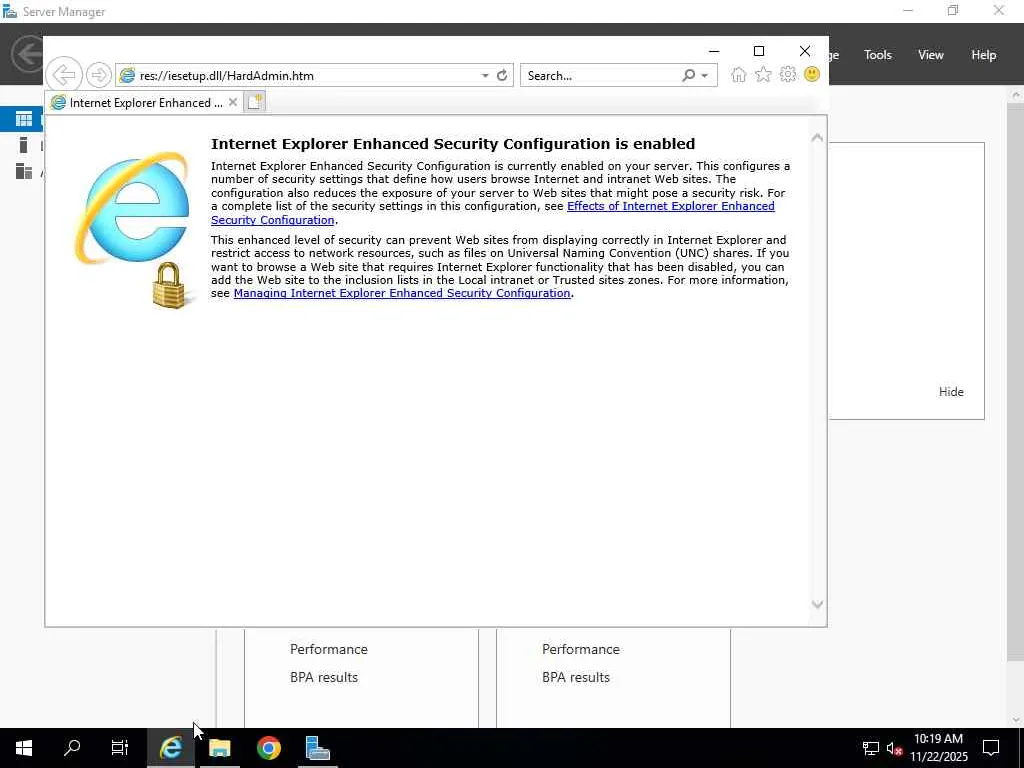Minimize the Internet Explorer window
1024x768 pixels.
pyautogui.click(x=714, y=51)
